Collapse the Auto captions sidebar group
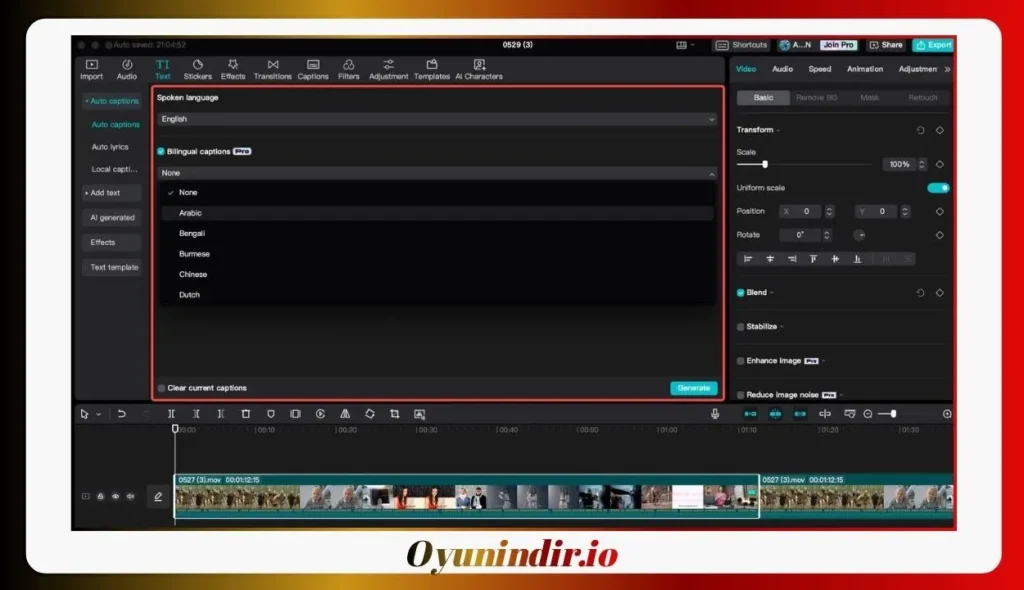 click(x=112, y=101)
